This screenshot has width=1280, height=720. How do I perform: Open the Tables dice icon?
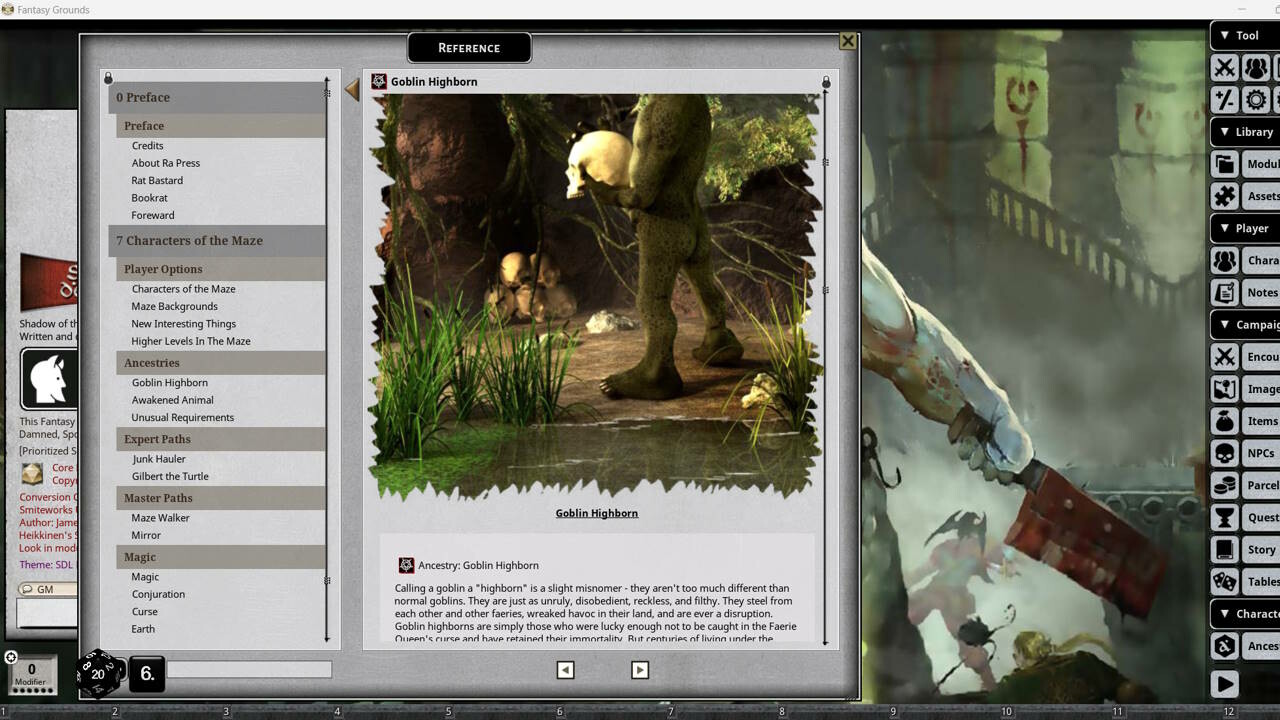pos(1225,581)
